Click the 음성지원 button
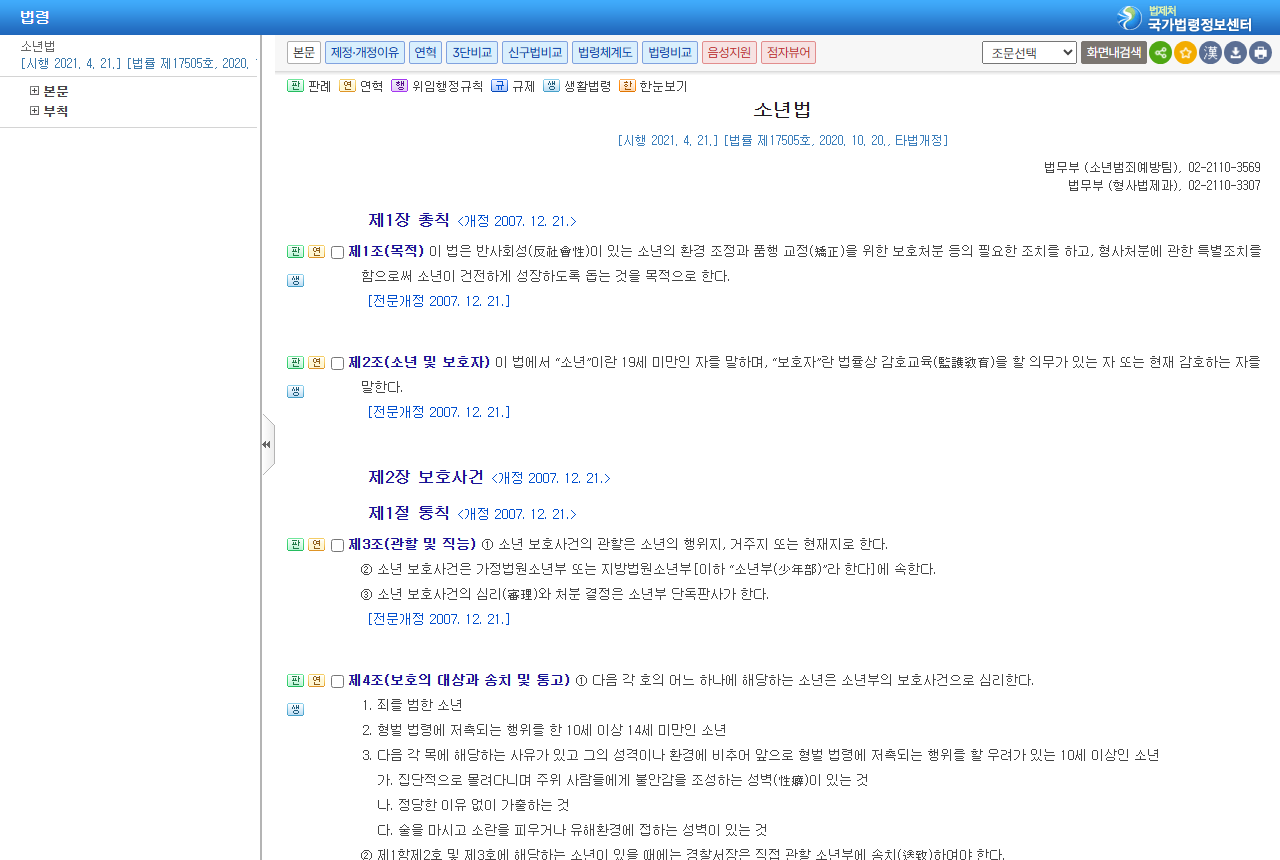The image size is (1280, 860). pyautogui.click(x=729, y=52)
